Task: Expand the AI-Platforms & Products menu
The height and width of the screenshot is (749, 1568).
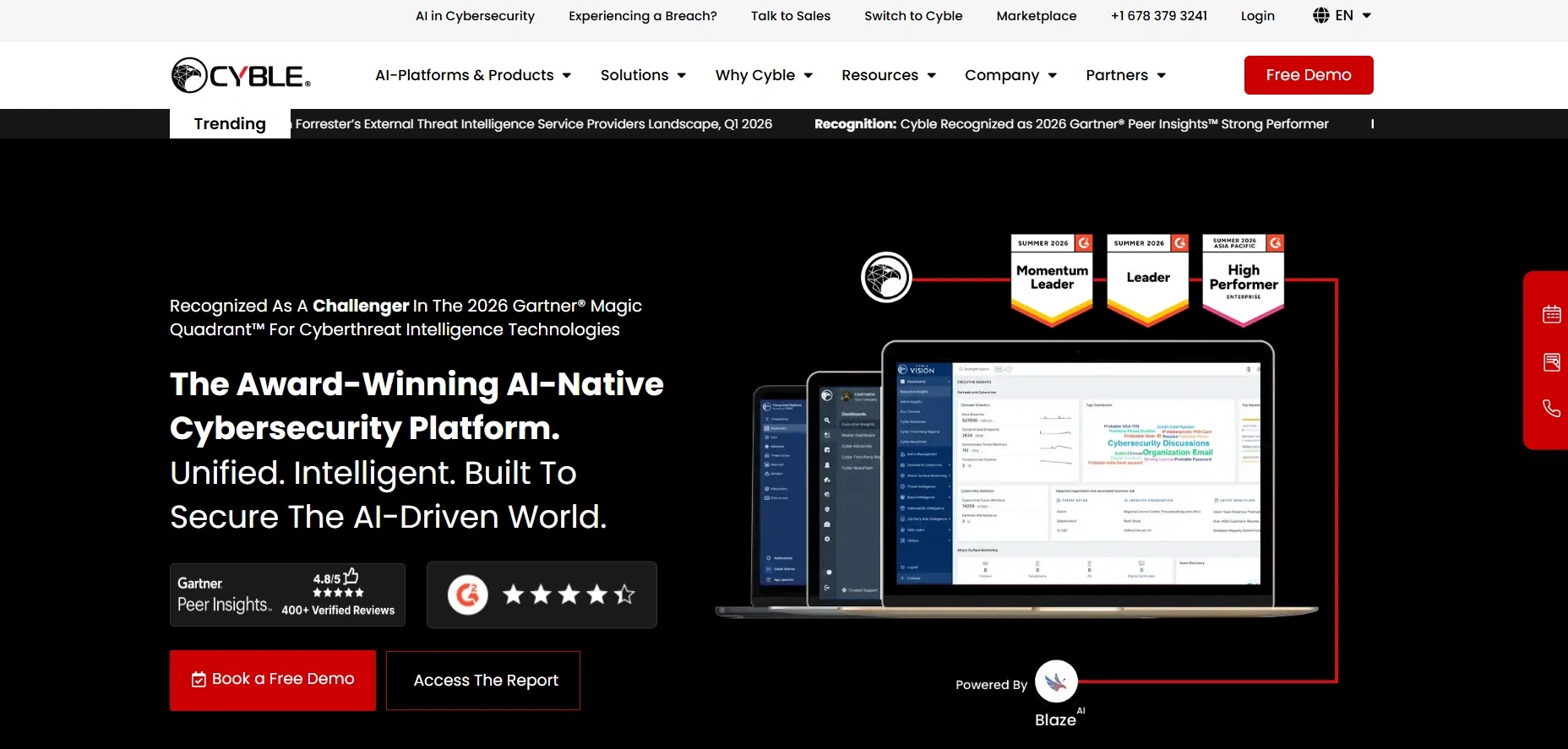Action: (x=473, y=75)
